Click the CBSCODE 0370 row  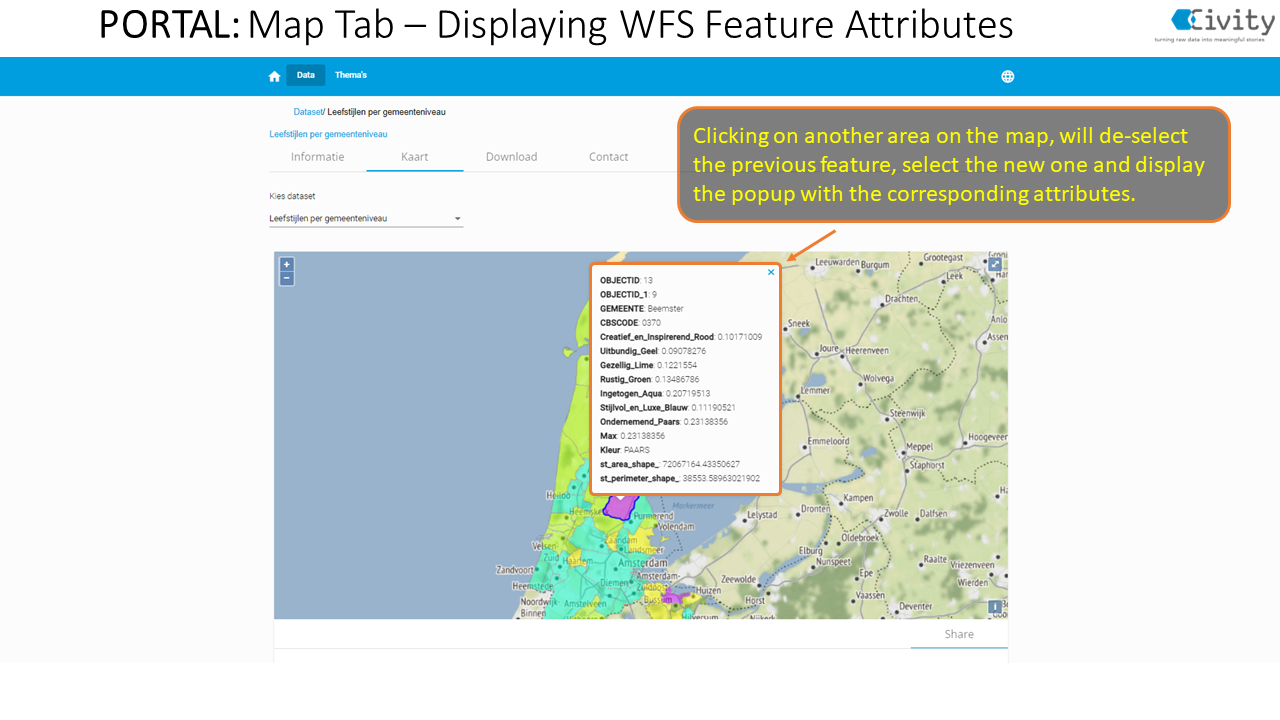pos(630,323)
